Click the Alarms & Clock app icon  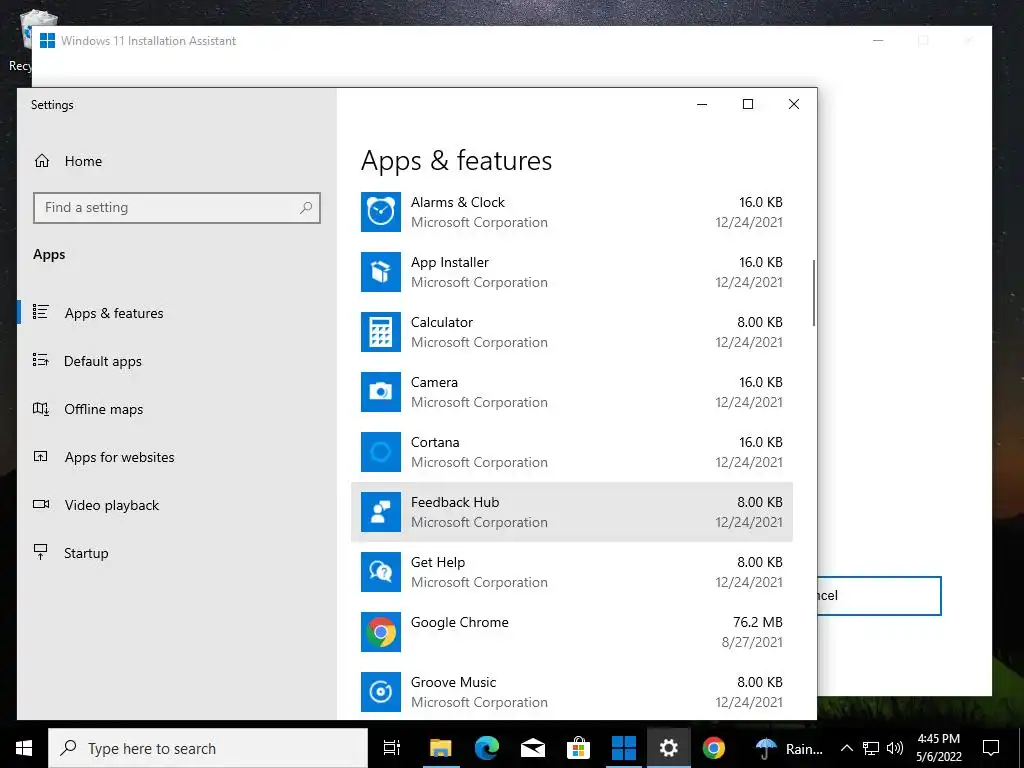pyautogui.click(x=381, y=212)
